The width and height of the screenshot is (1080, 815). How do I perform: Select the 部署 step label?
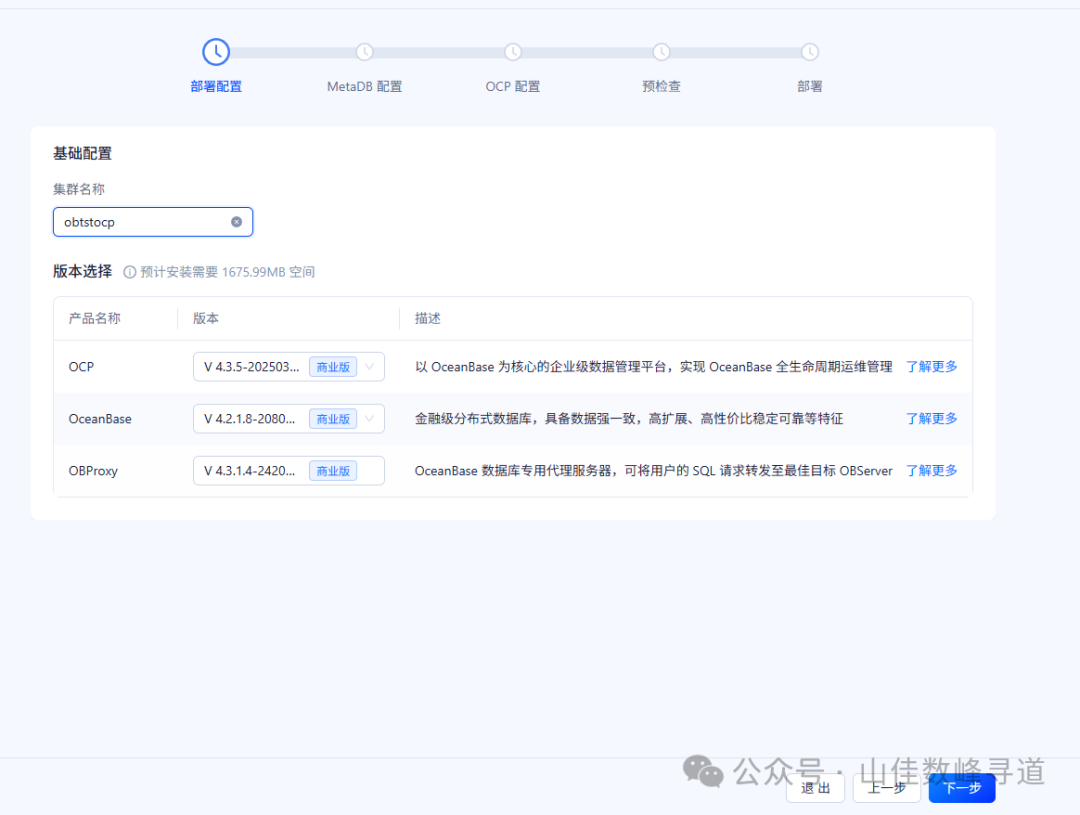tap(810, 86)
